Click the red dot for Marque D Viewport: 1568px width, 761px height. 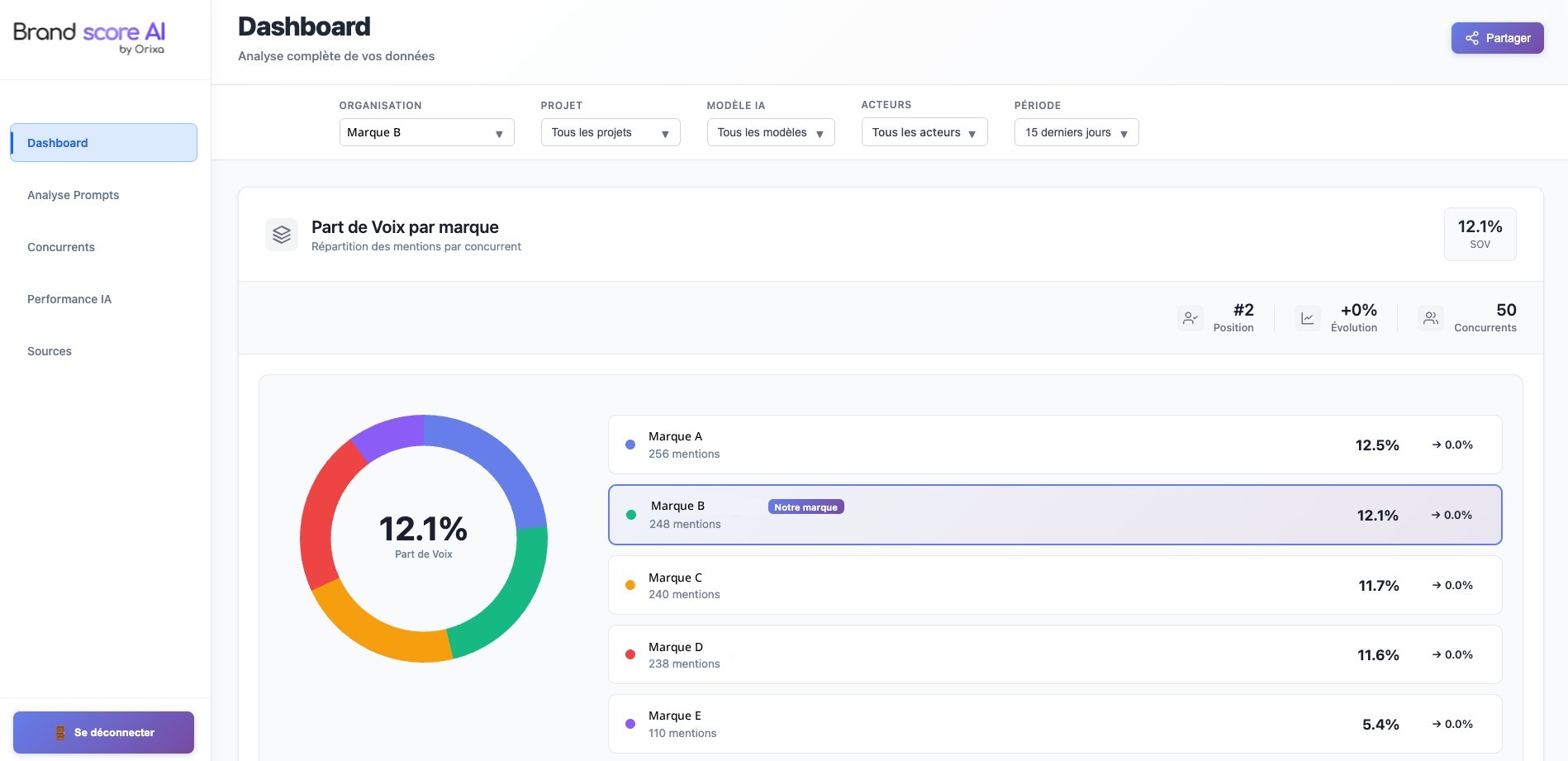tap(630, 654)
